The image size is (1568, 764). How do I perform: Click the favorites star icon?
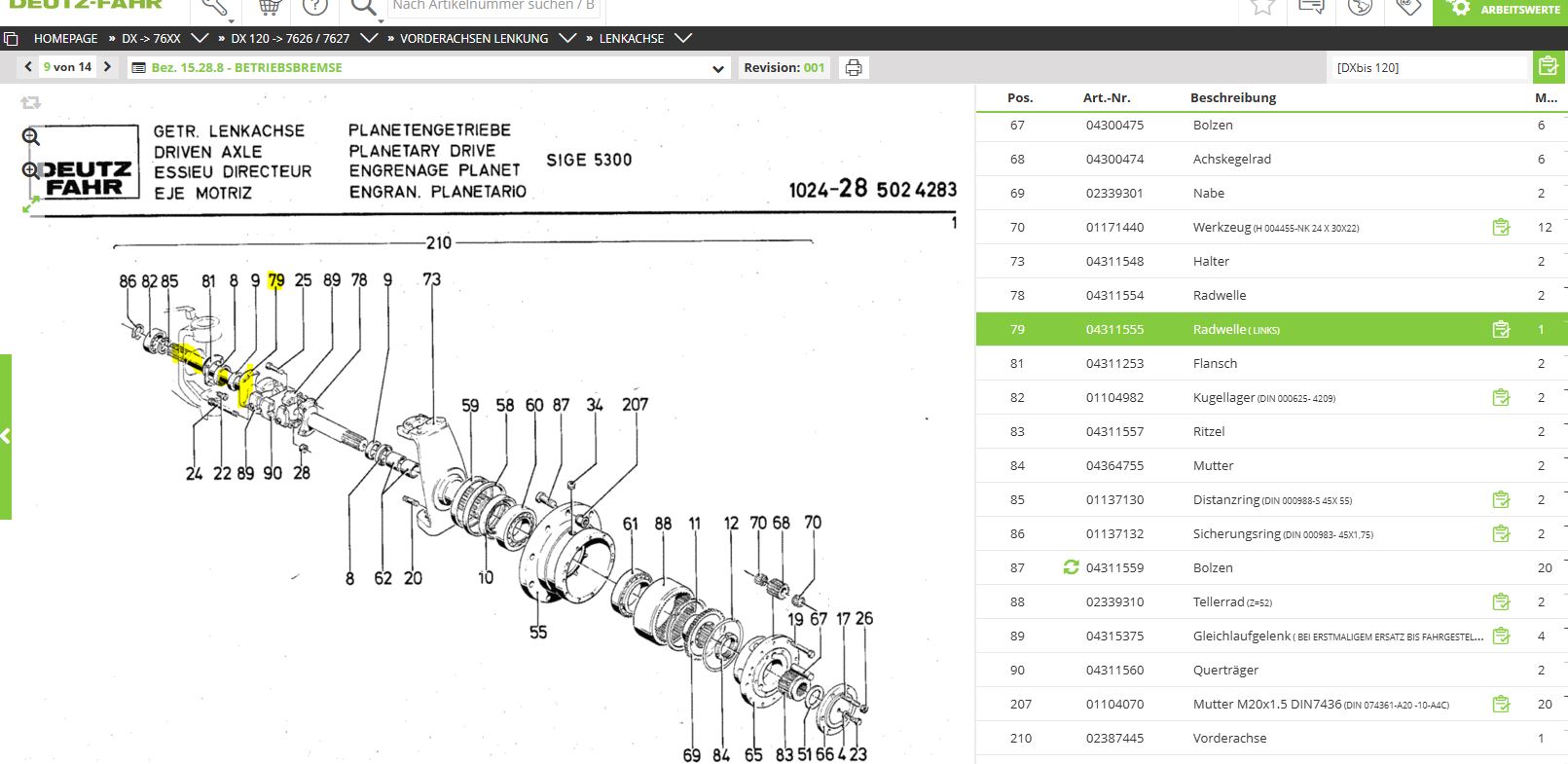pos(1262,8)
